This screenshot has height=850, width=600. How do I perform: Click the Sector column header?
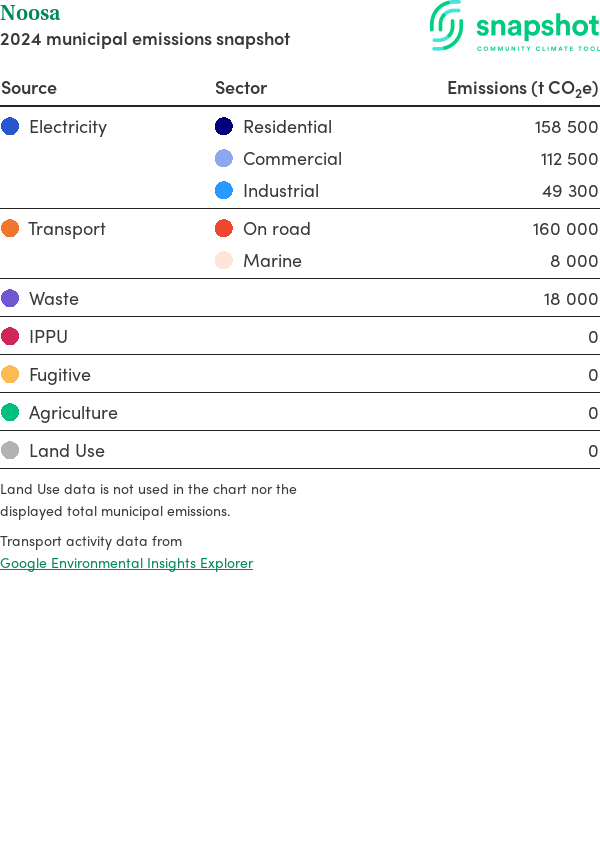[241, 88]
